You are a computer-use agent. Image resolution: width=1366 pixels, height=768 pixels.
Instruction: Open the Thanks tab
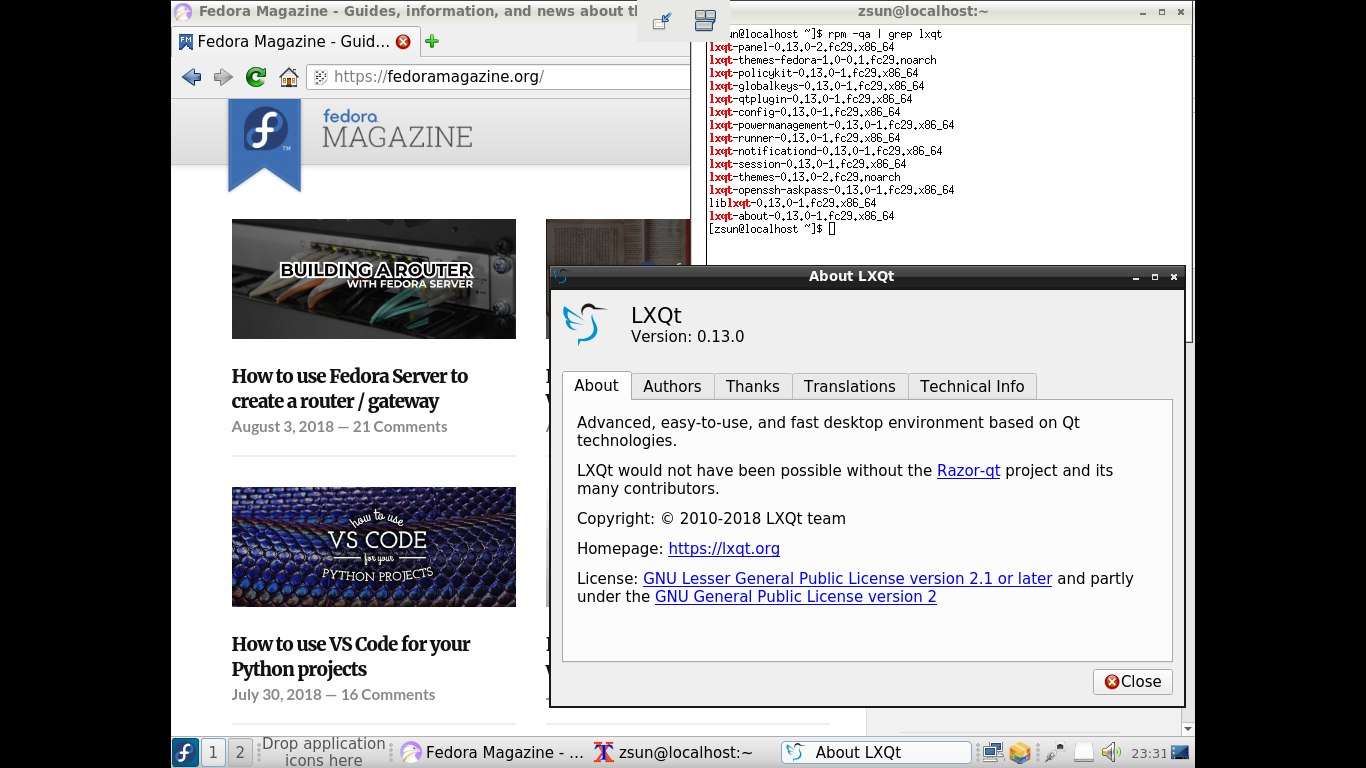(x=752, y=386)
